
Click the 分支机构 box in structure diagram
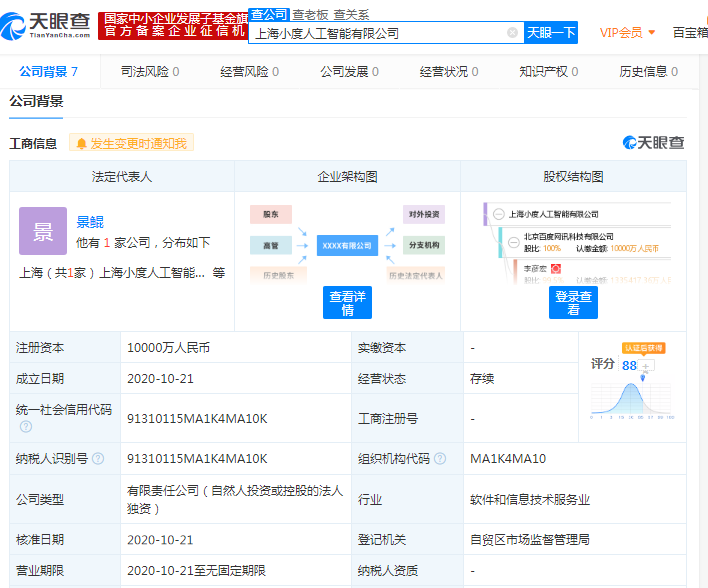pos(424,245)
